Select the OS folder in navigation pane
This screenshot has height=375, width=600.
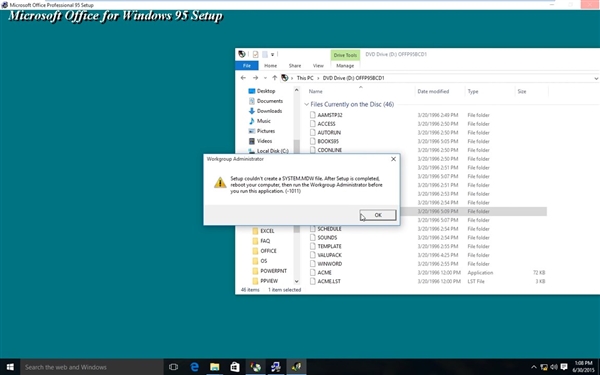[x=260, y=261]
